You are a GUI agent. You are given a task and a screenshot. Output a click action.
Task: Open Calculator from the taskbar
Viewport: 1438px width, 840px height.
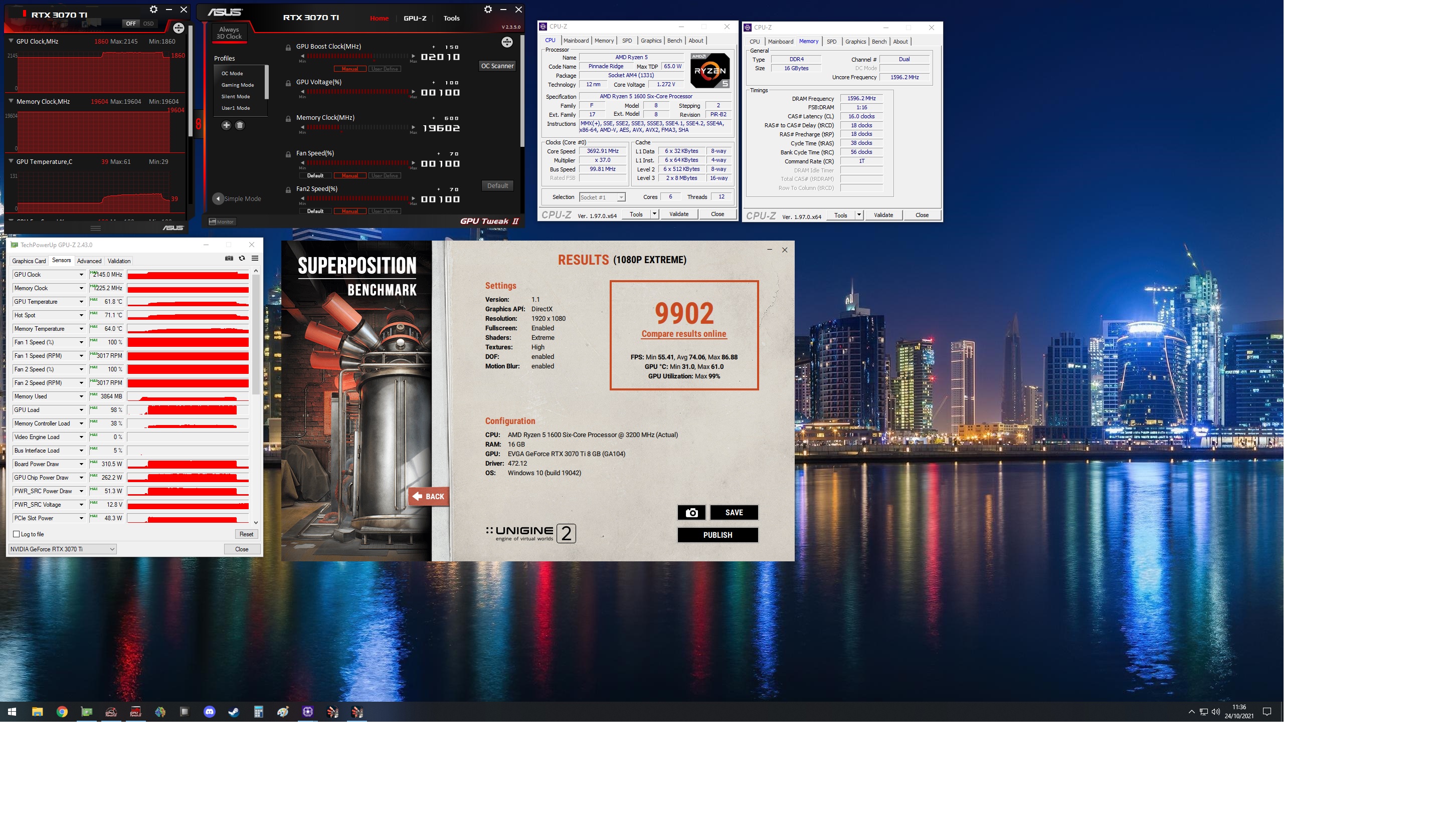pos(259,712)
